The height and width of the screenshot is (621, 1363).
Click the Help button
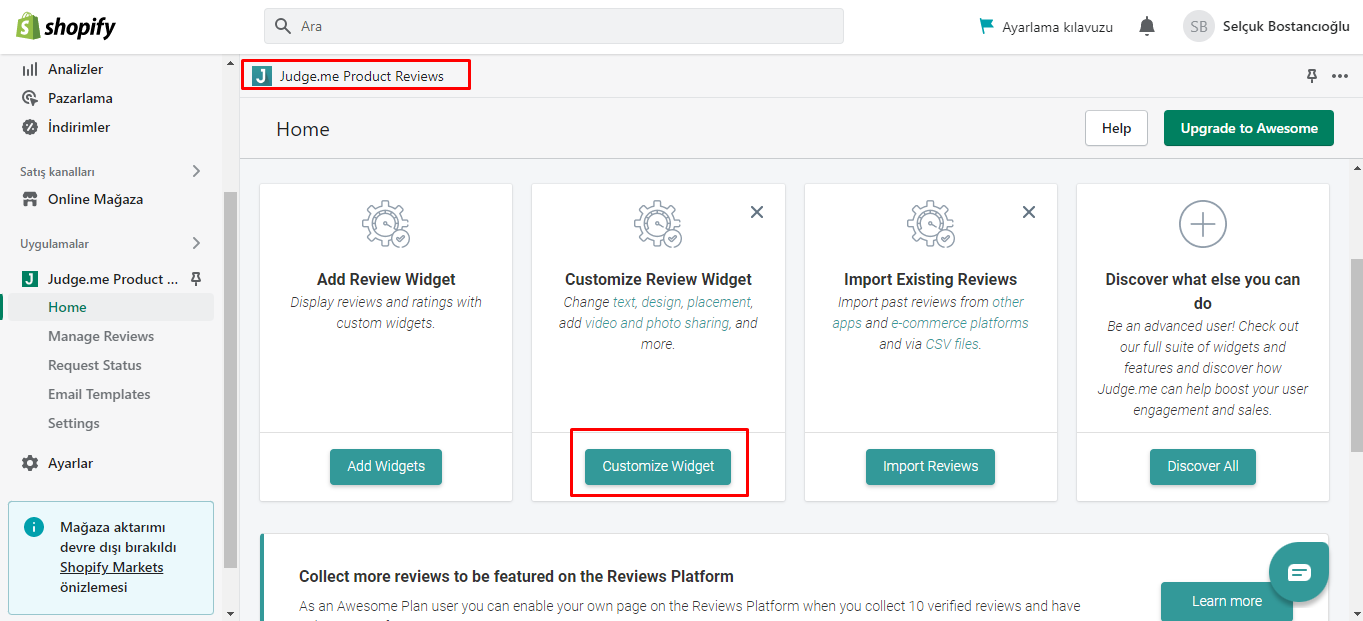tap(1116, 128)
